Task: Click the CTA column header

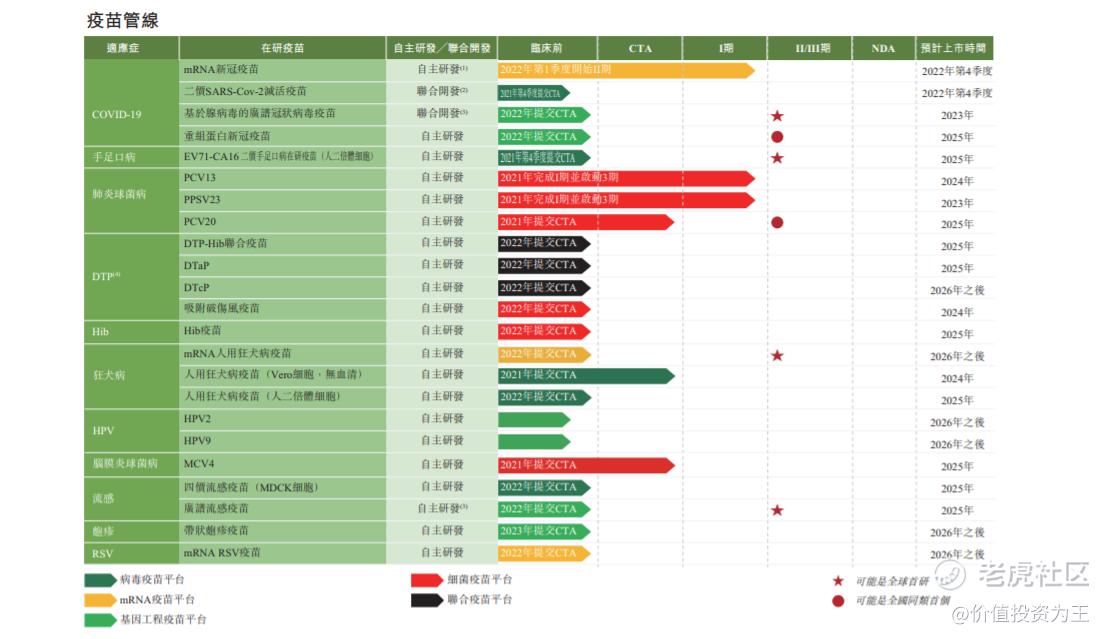Action: tap(640, 48)
